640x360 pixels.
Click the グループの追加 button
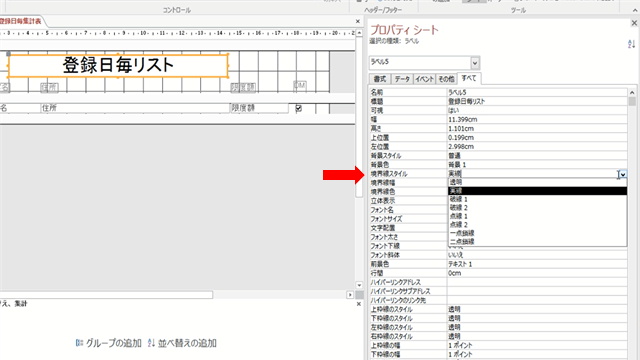click(x=109, y=343)
